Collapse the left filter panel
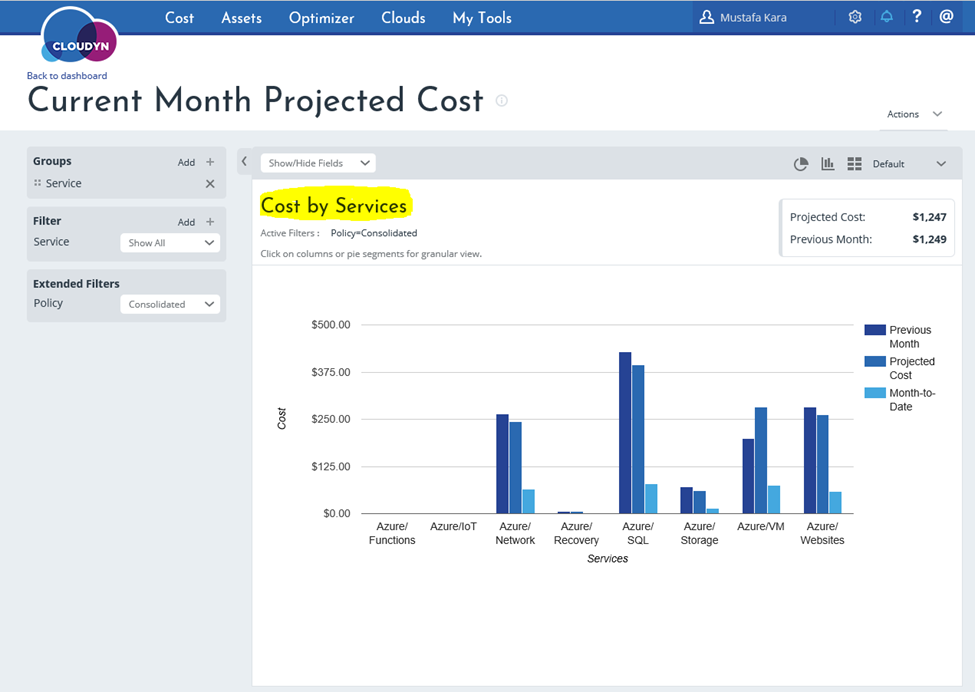Image resolution: width=975 pixels, height=692 pixels. (244, 162)
